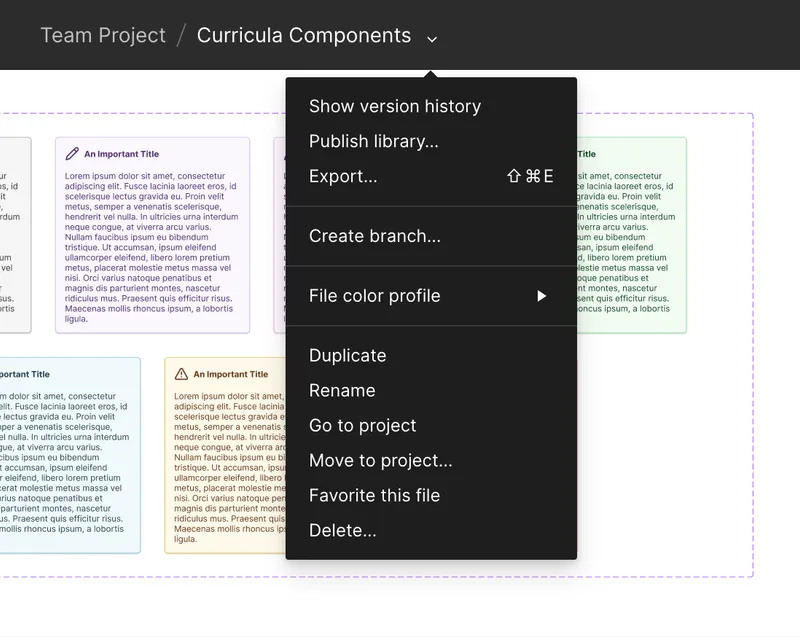
Task: Select Duplicate to copy the file
Action: click(347, 355)
